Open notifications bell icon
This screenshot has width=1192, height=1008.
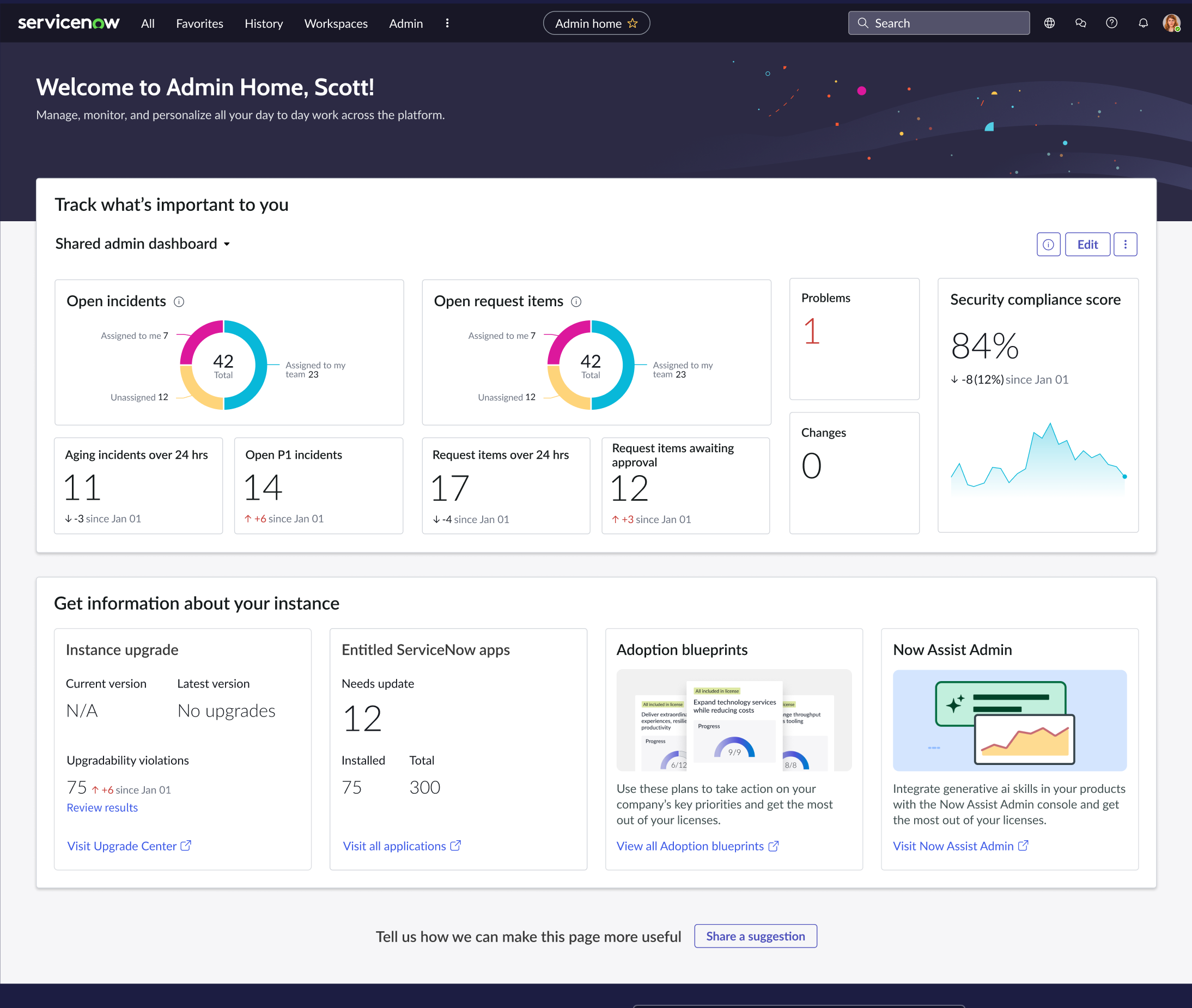(x=1143, y=23)
